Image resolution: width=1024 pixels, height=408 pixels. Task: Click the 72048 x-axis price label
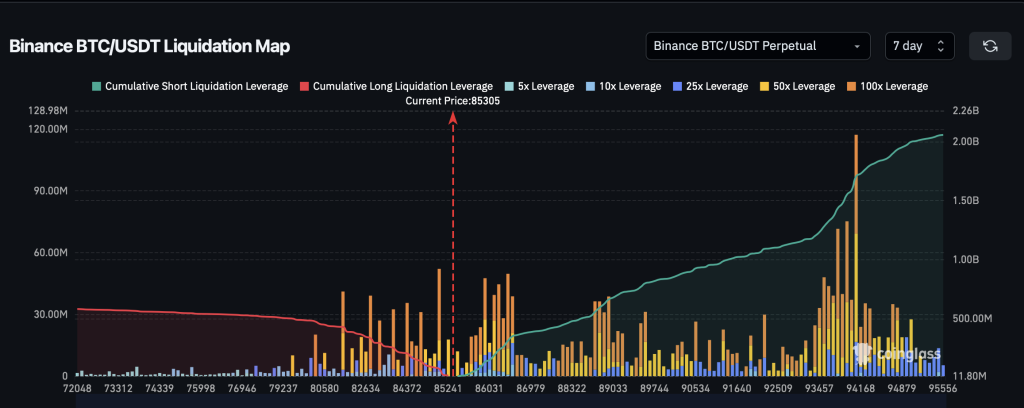tap(79, 387)
